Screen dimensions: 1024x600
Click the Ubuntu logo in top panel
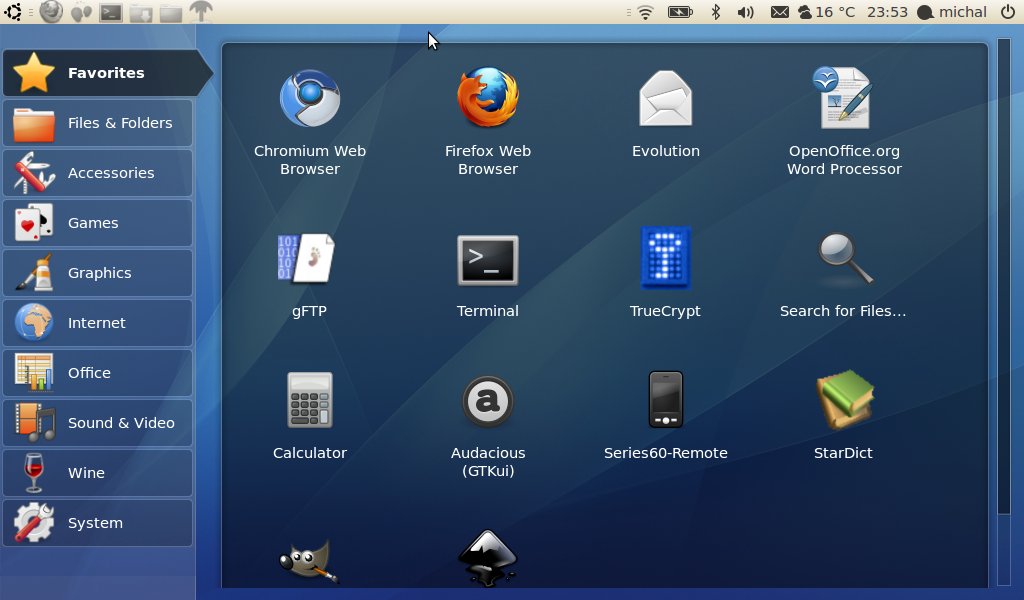(12, 12)
